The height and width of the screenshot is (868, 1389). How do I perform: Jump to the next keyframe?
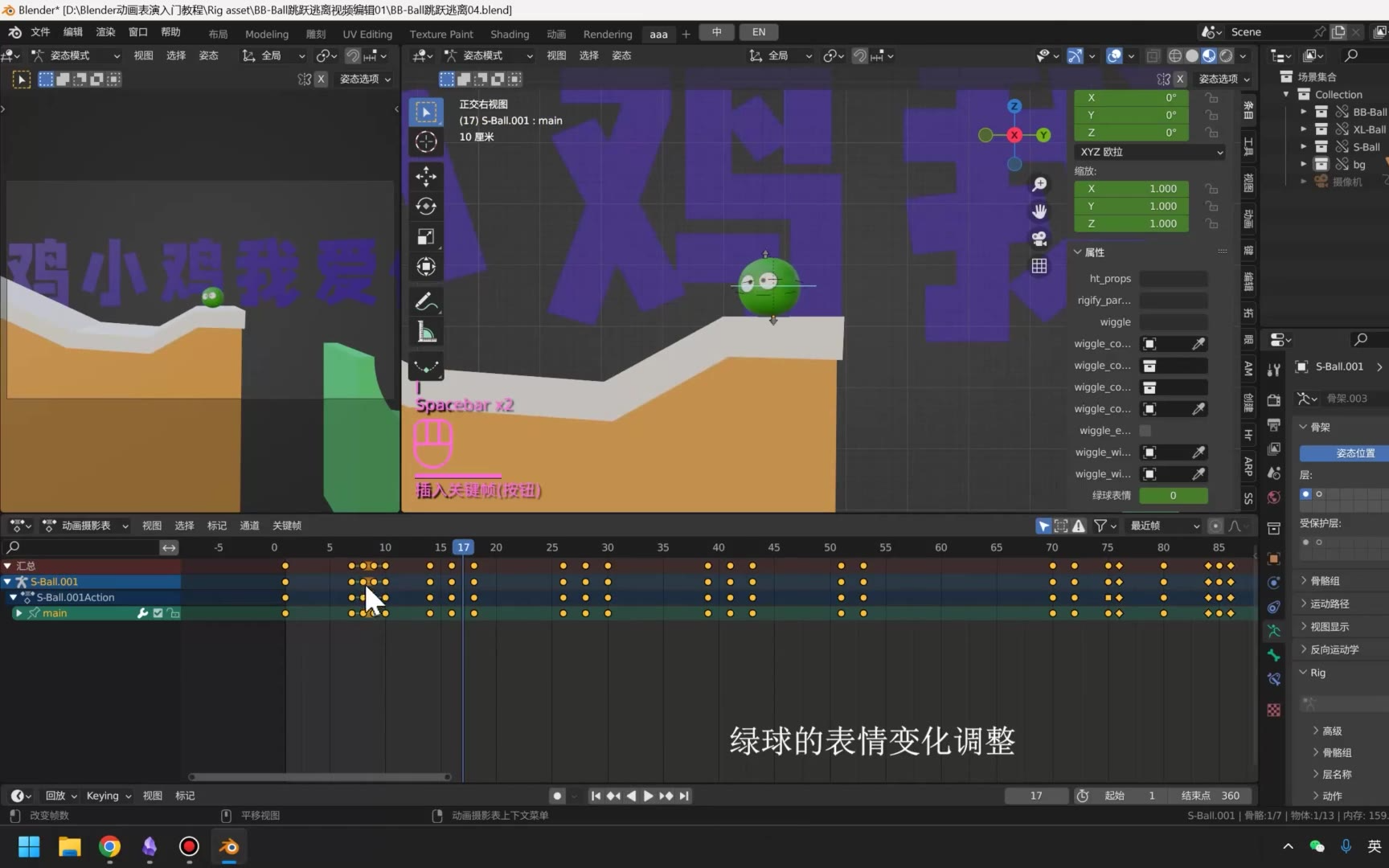(666, 796)
